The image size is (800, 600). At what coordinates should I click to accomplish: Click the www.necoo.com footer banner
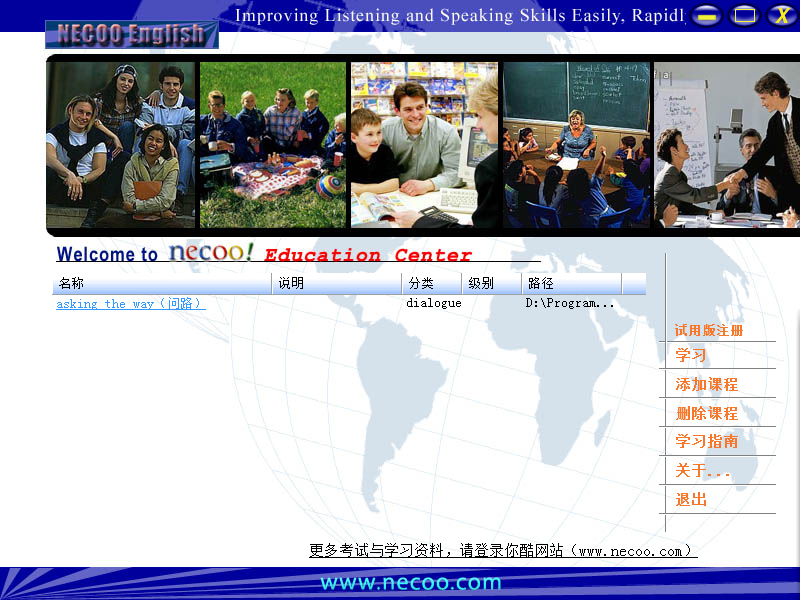[411, 582]
